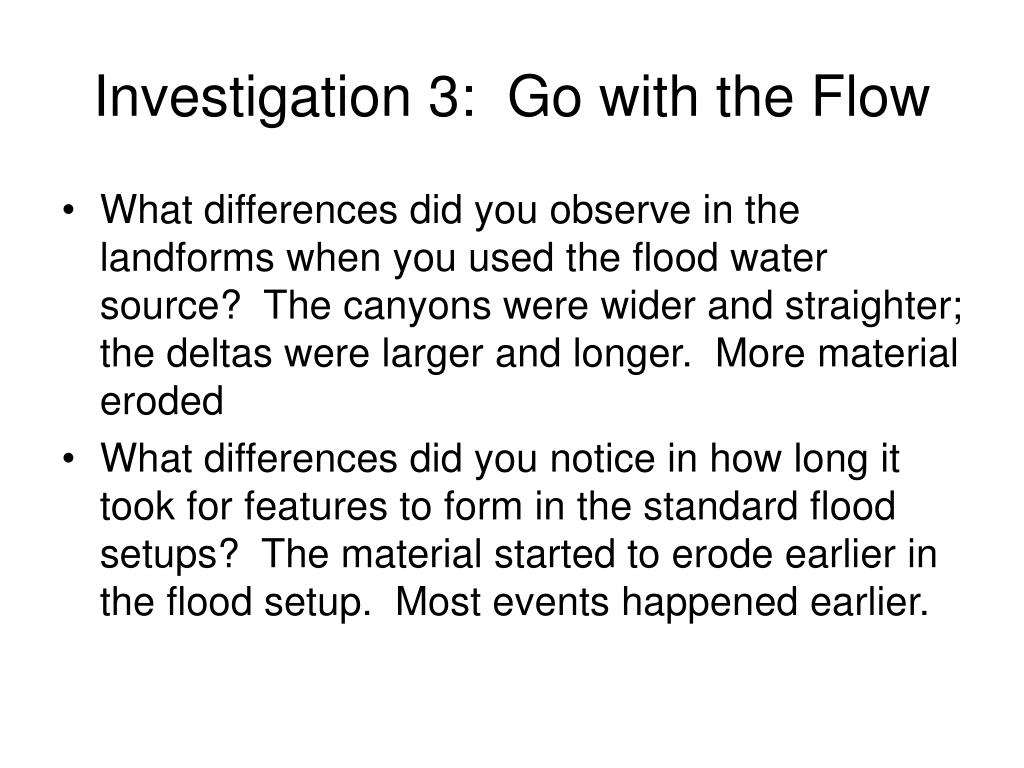Select the word 'Investigation' in the title
Screen dimensions: 1024x768
tap(252, 98)
